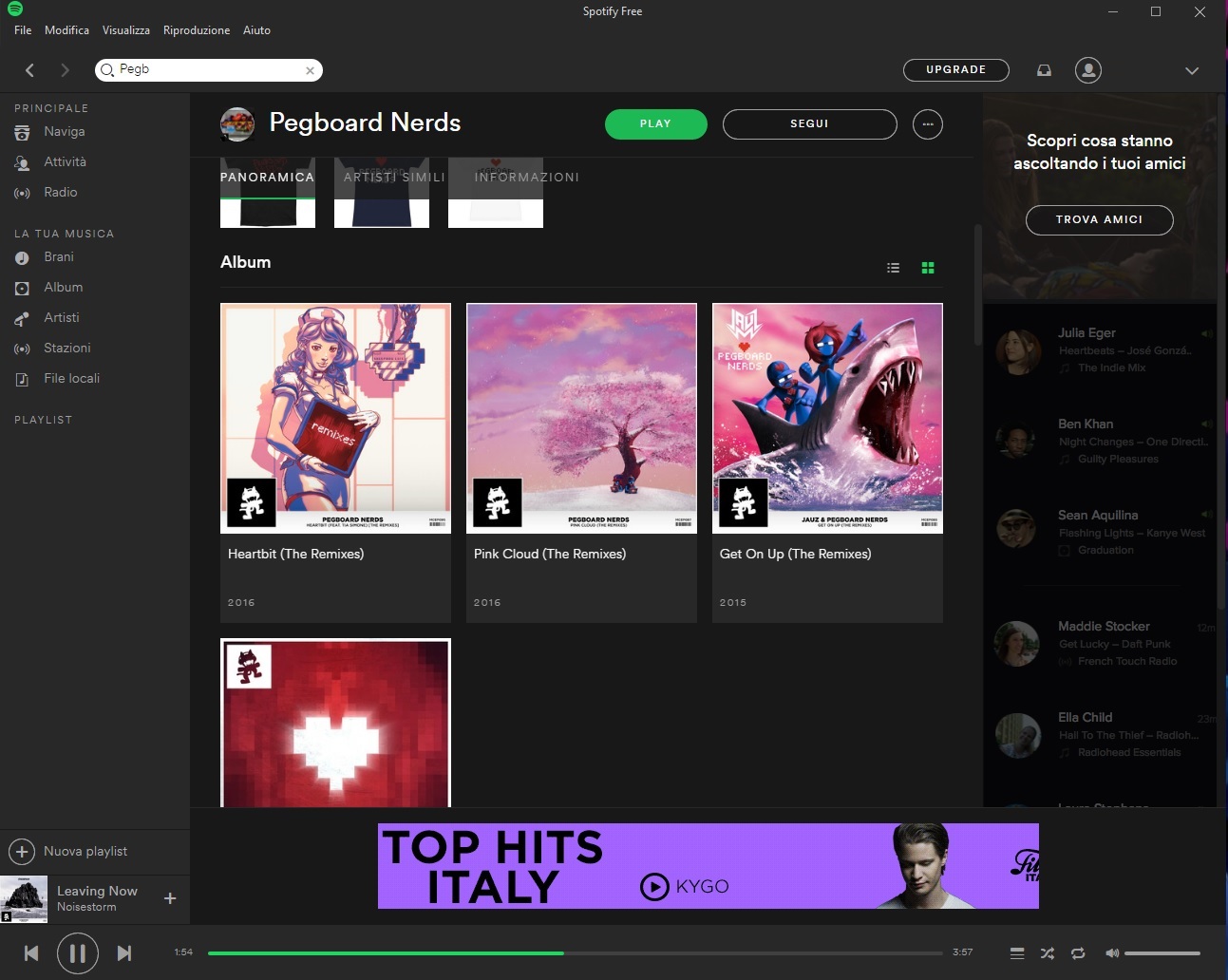Image resolution: width=1228 pixels, height=980 pixels.
Task: Skip to the next track
Action: pos(124,952)
